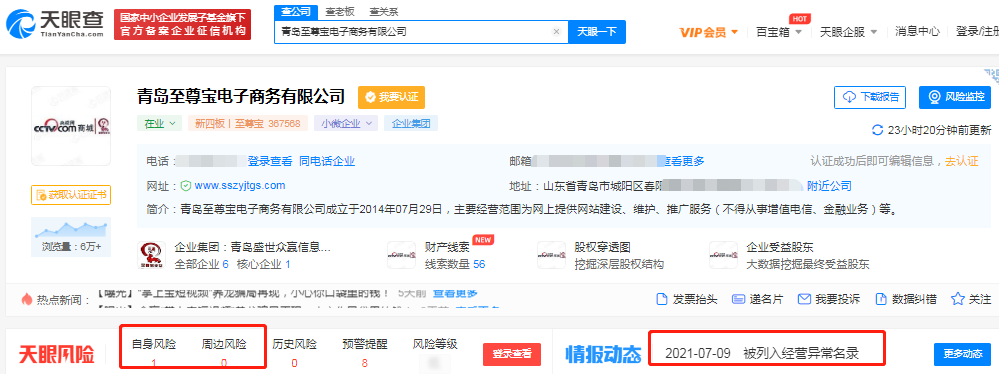Click the 附近公司 link
The width and height of the screenshot is (999, 374).
pyautogui.click(x=830, y=186)
